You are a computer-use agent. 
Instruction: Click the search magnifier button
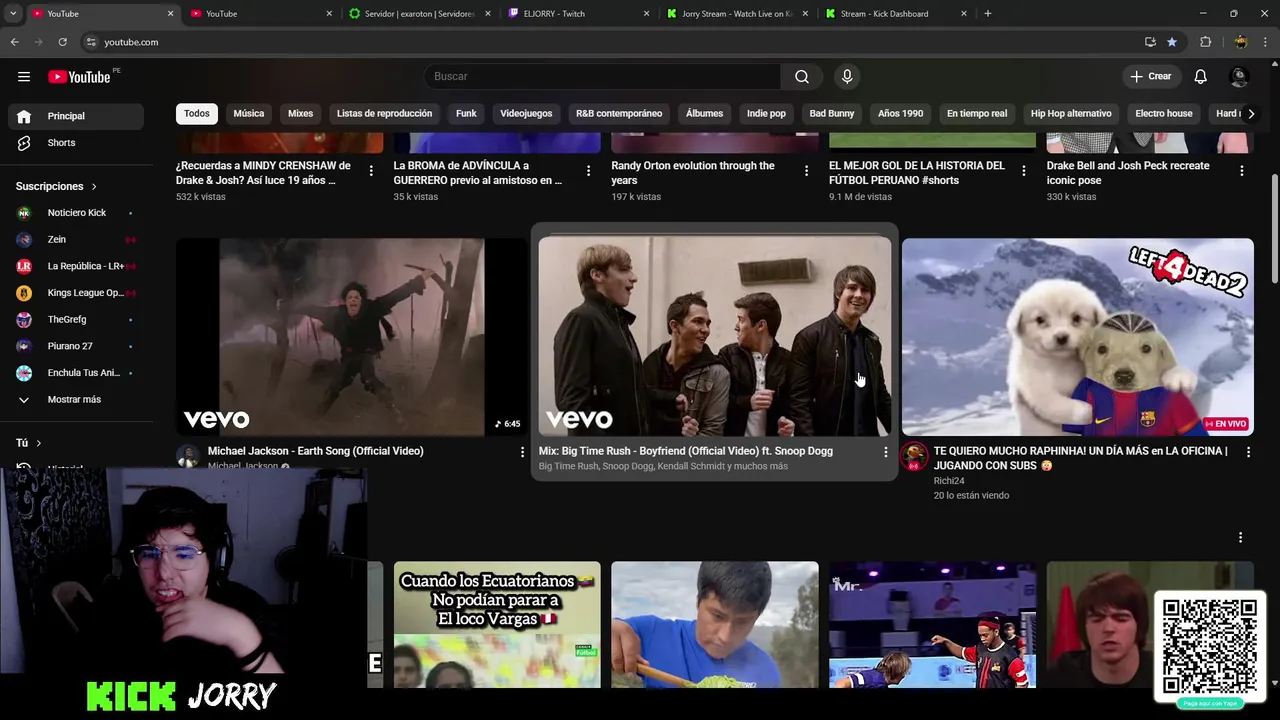coord(802,77)
